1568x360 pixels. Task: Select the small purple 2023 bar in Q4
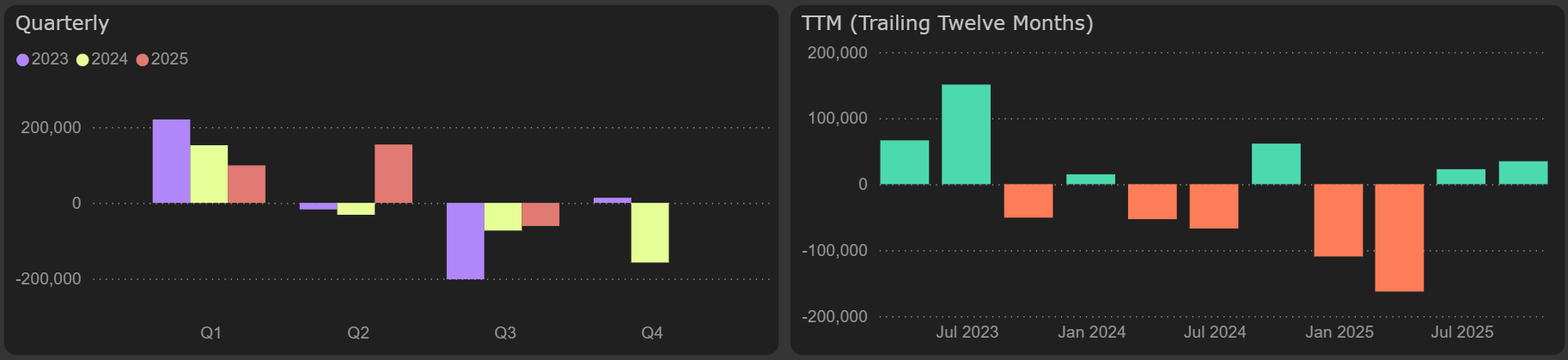point(612,200)
